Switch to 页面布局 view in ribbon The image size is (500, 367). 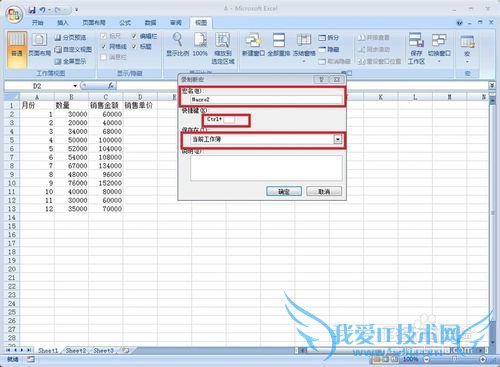(x=39, y=44)
